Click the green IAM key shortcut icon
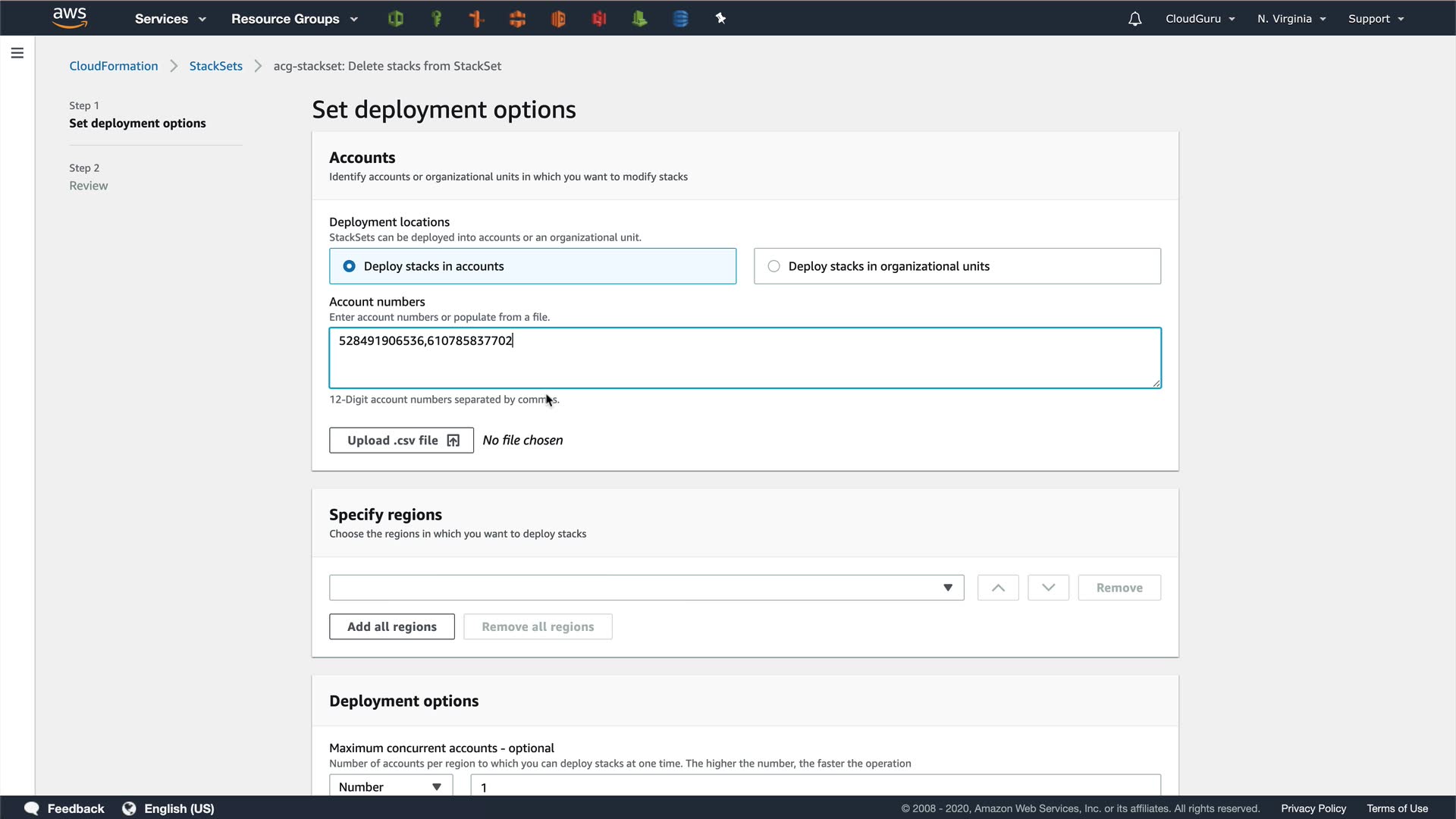 436,19
